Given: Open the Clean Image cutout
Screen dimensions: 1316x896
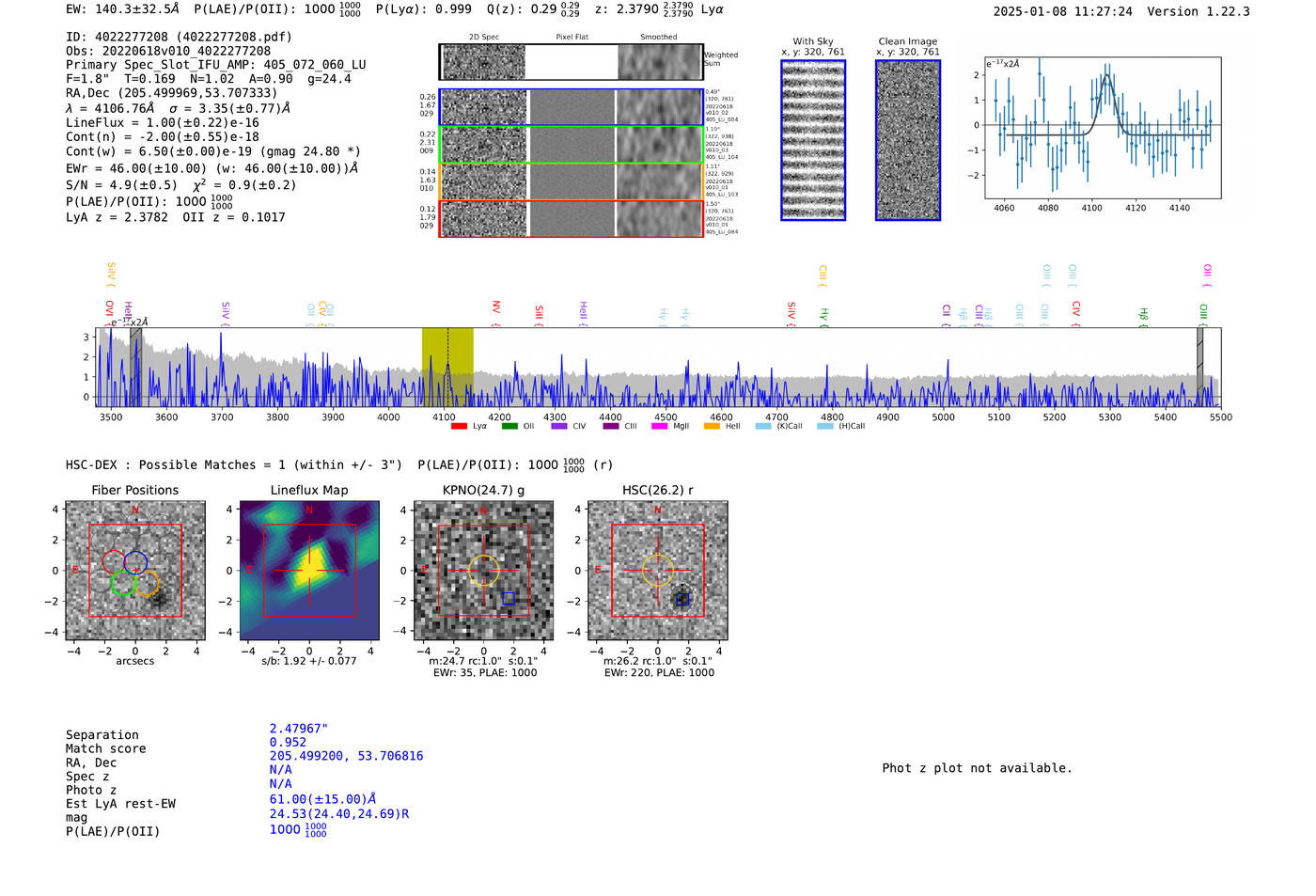Looking at the screenshot, I should click(x=908, y=140).
